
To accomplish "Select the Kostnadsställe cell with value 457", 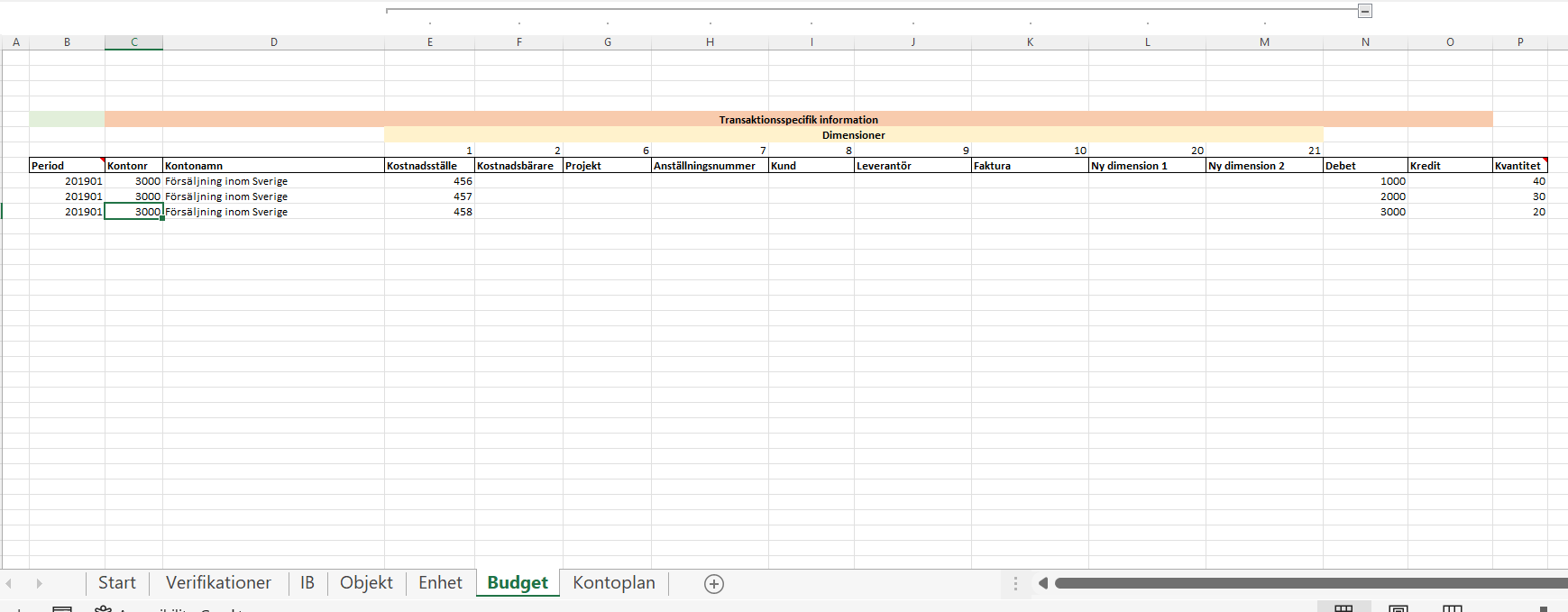I will 429,196.
